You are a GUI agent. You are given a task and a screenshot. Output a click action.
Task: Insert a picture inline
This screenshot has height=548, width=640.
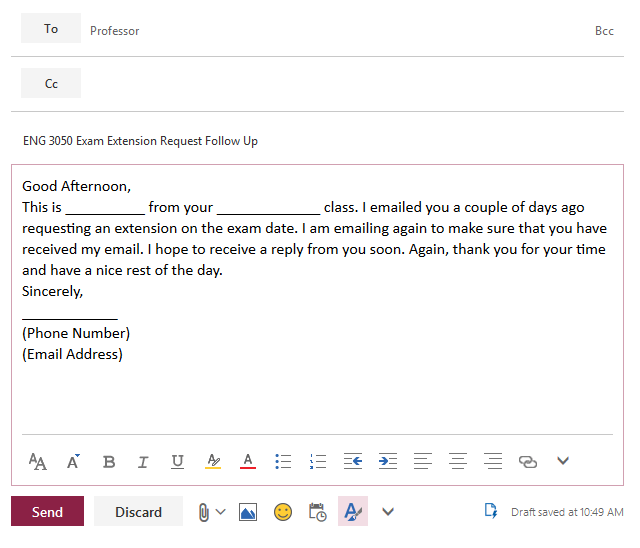click(248, 512)
